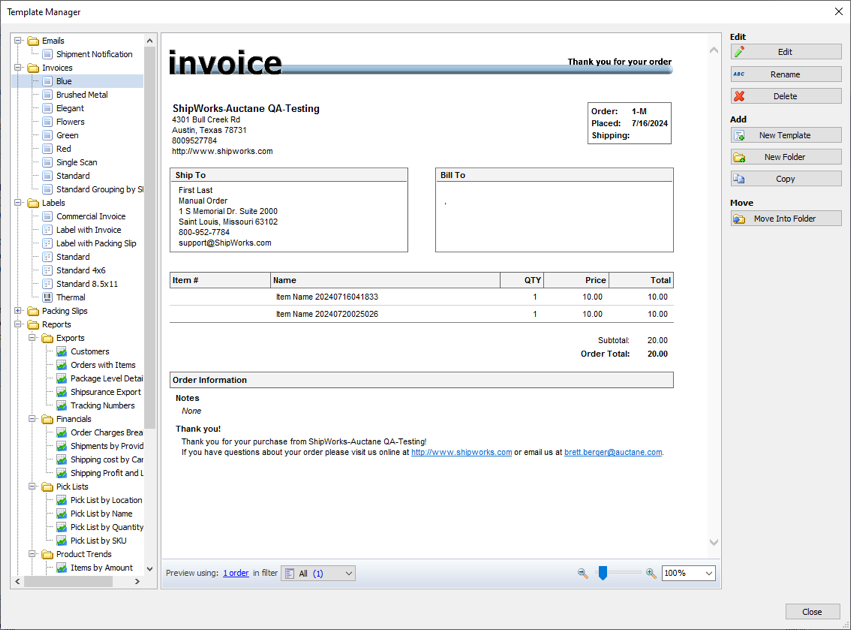851x630 pixels.
Task: Collapse the Exports subfolder expander
Action: click(x=32, y=338)
